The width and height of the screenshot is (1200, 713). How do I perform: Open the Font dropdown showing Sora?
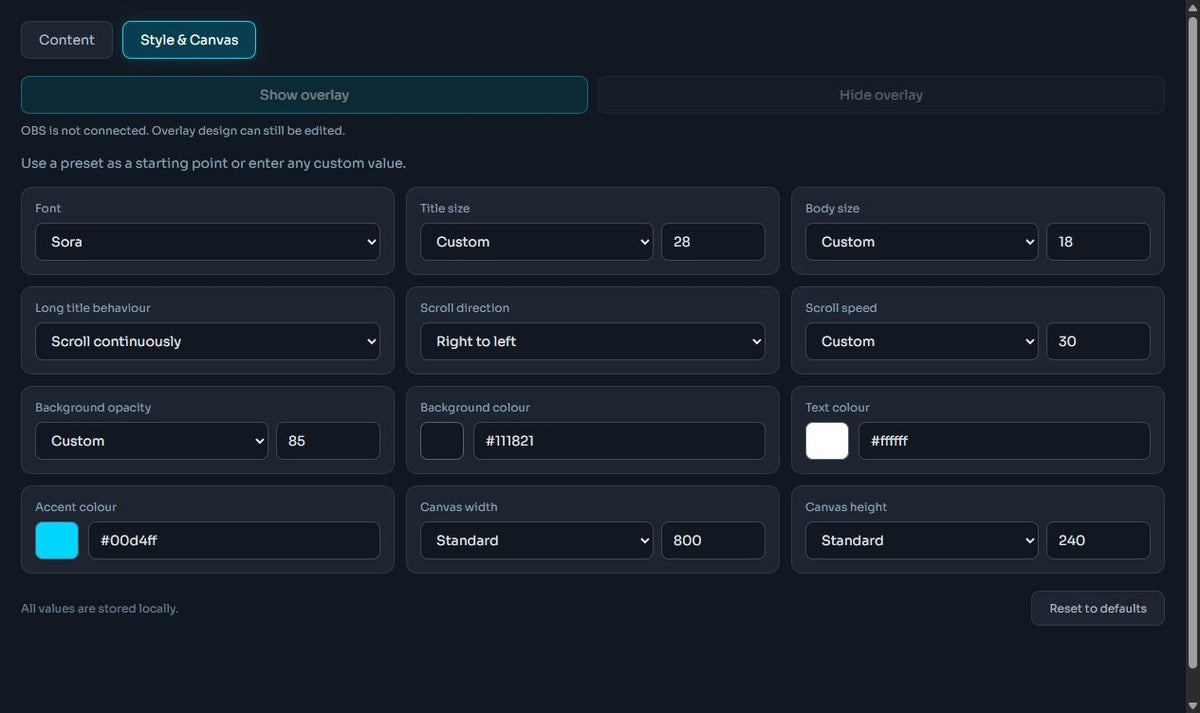pos(208,242)
